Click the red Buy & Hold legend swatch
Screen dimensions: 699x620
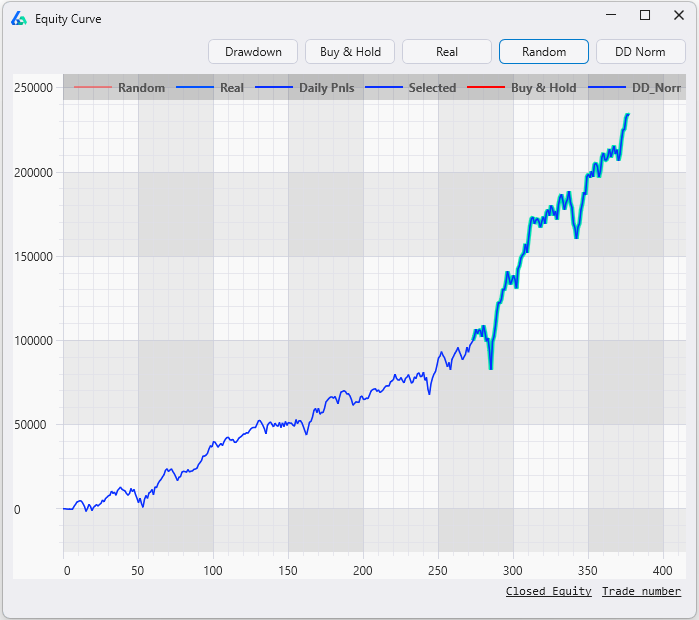click(486, 88)
